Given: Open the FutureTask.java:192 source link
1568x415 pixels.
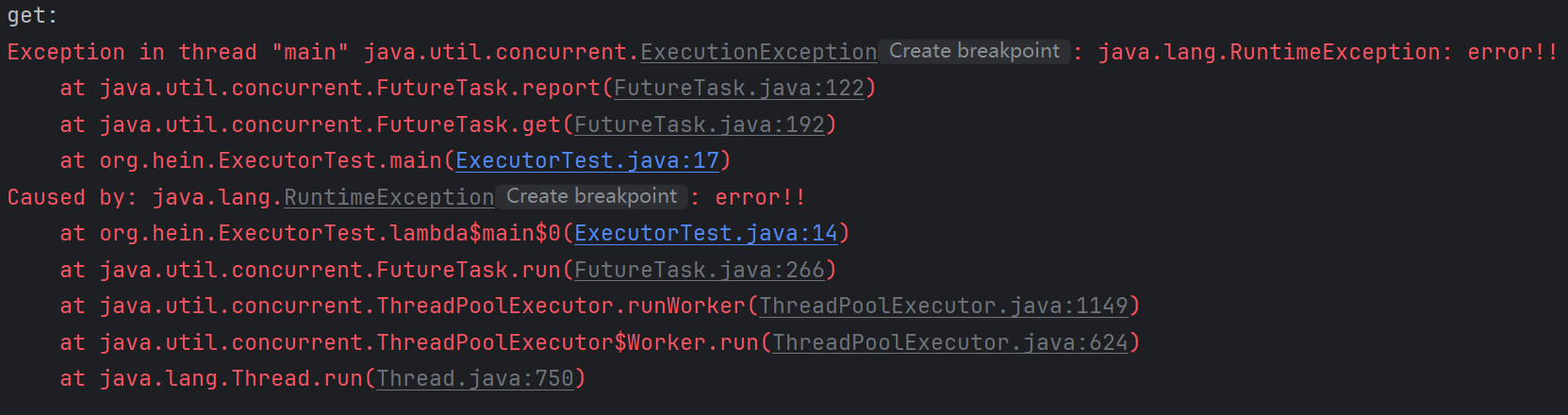Looking at the screenshot, I should pos(700,124).
